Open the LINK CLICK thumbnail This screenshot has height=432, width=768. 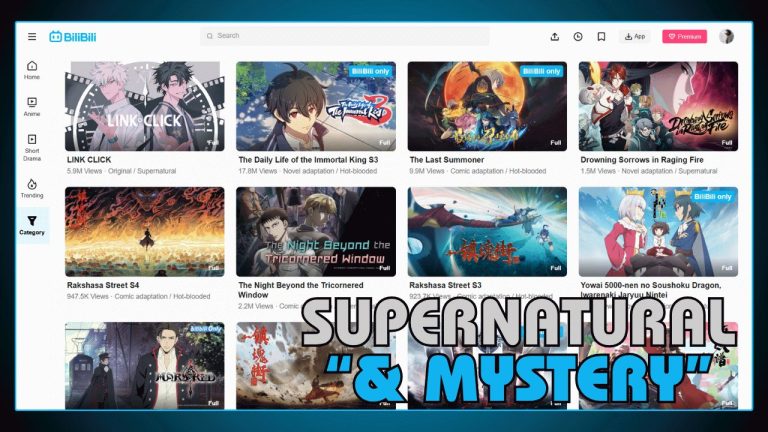(144, 106)
